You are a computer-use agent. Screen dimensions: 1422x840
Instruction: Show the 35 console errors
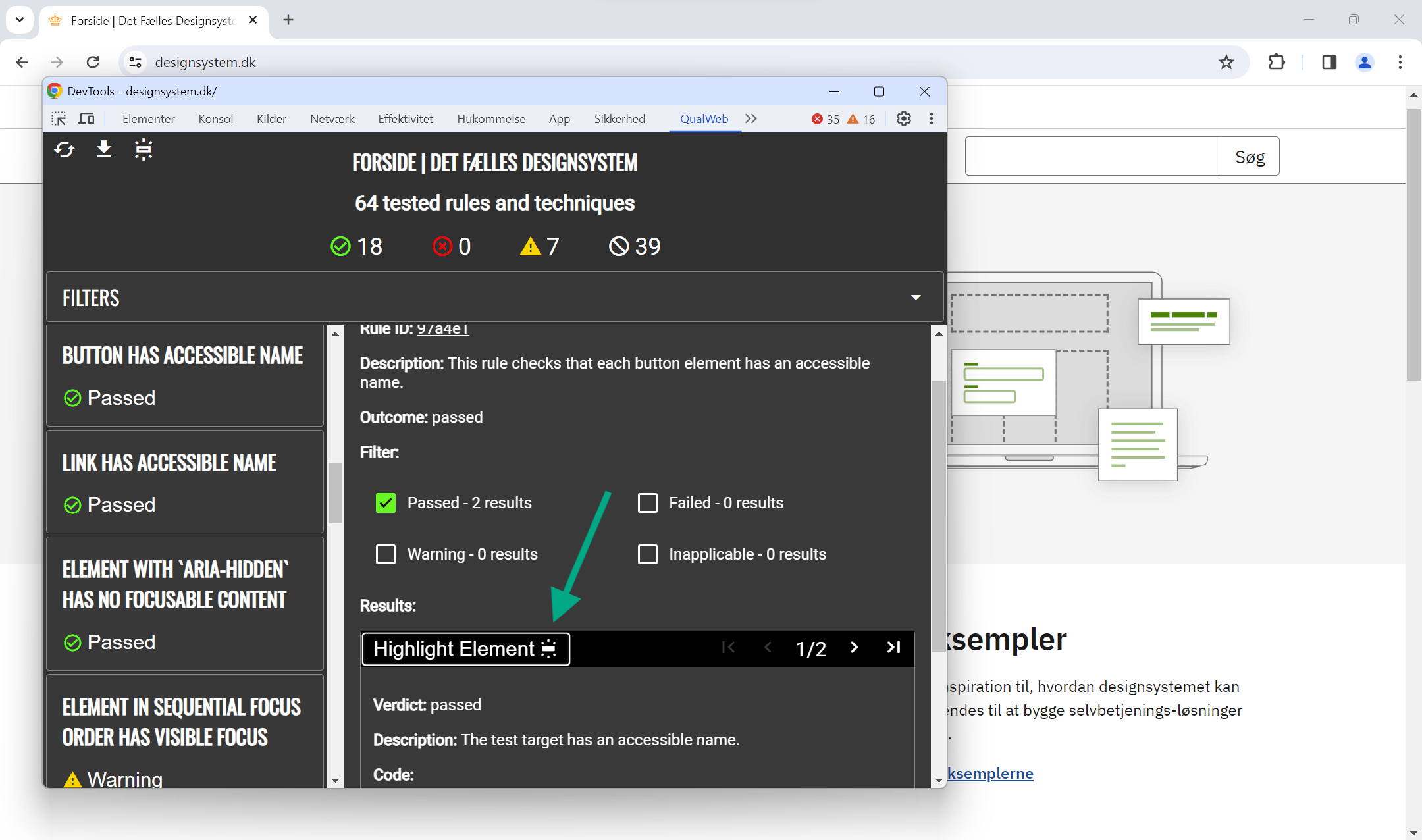(x=826, y=119)
